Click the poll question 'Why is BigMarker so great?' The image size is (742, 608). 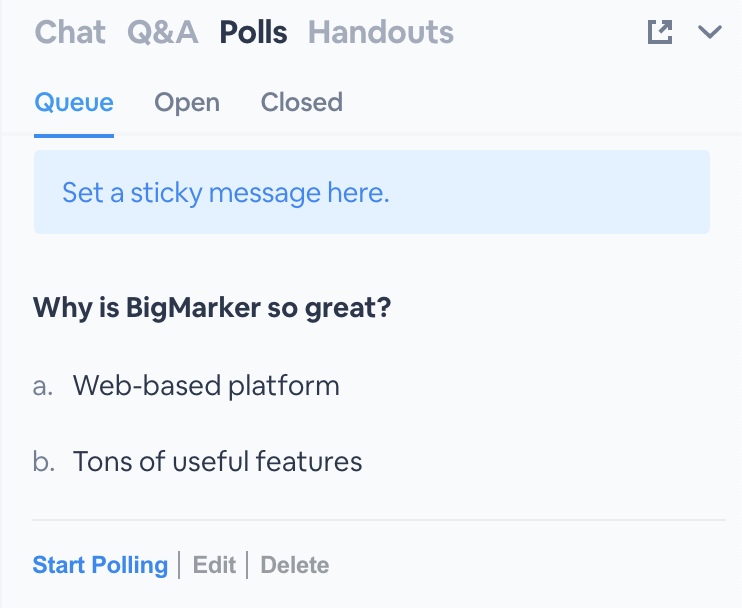point(212,307)
